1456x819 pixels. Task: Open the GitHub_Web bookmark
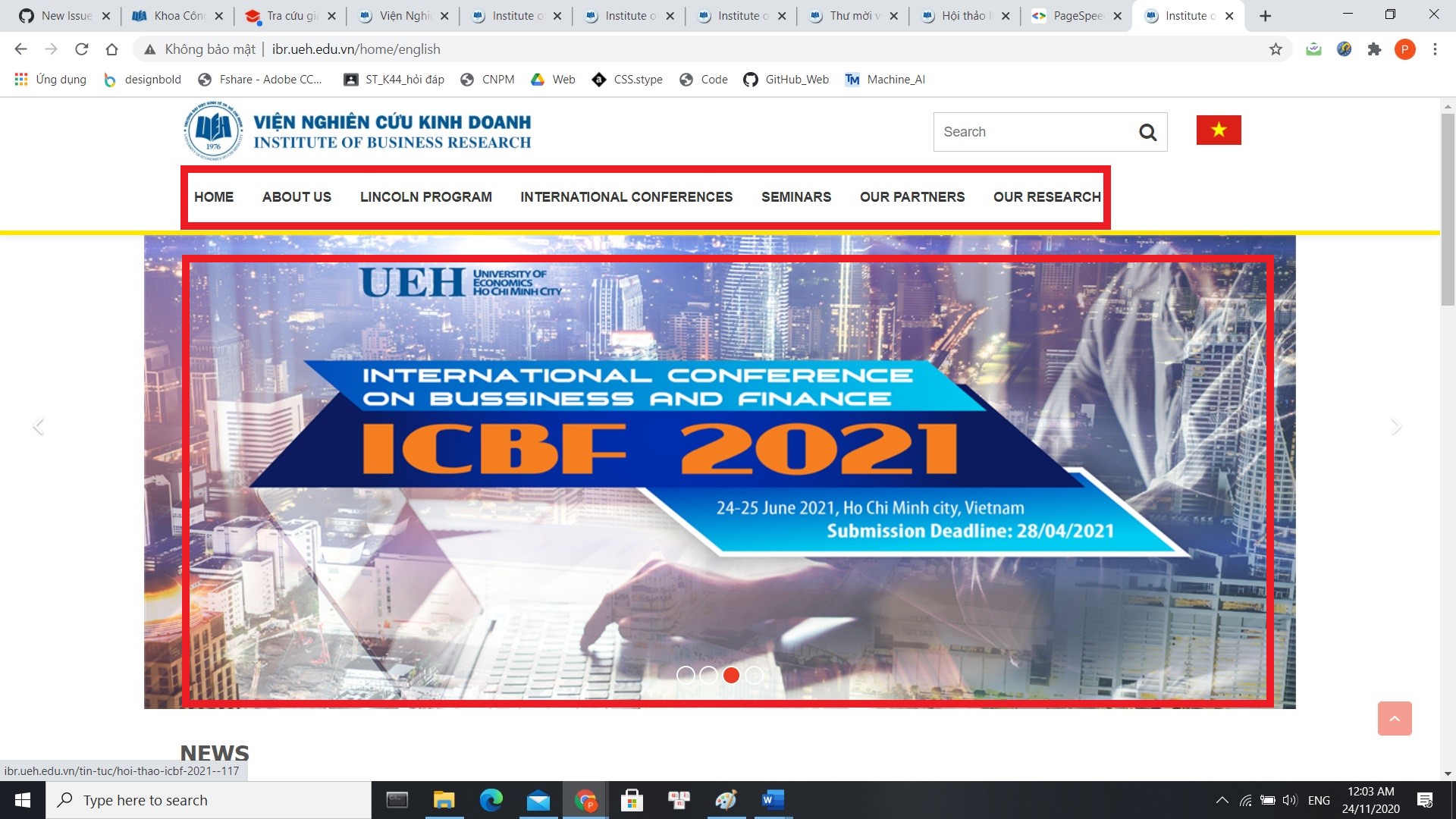click(786, 79)
